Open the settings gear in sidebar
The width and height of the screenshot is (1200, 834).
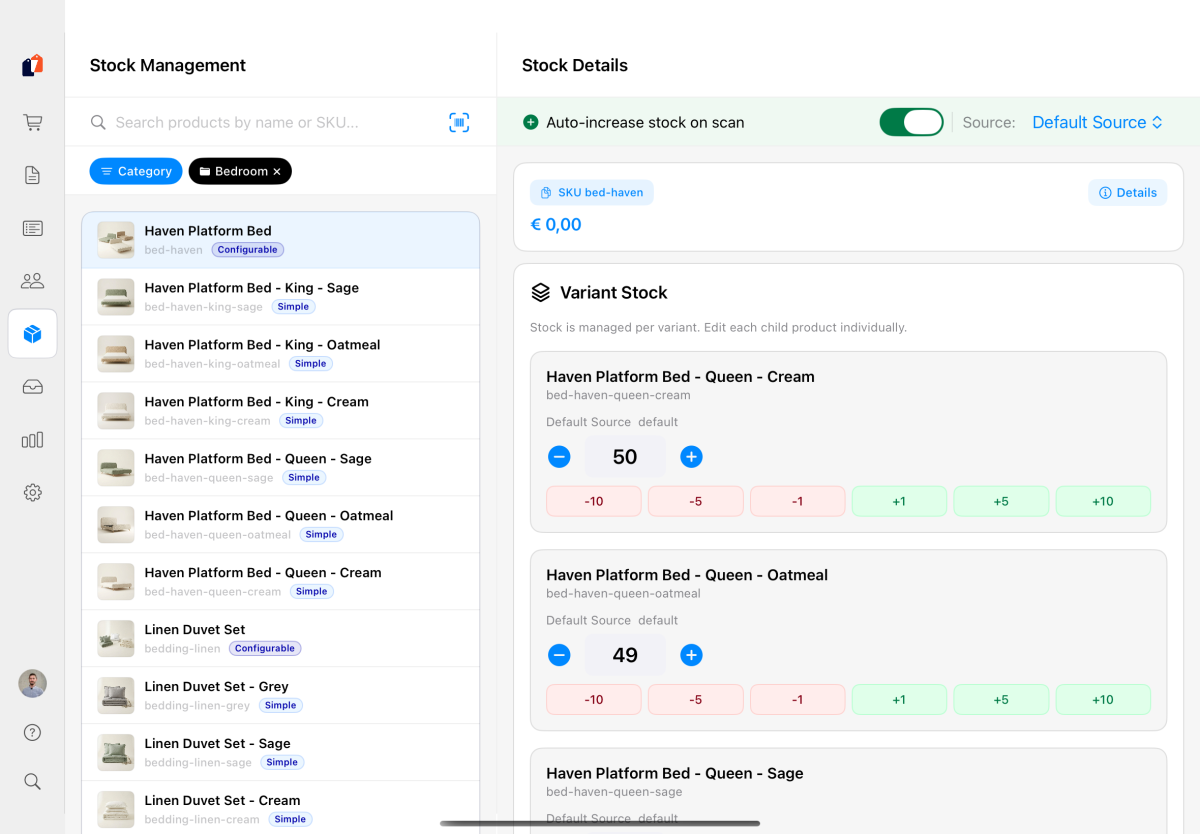pyautogui.click(x=33, y=493)
